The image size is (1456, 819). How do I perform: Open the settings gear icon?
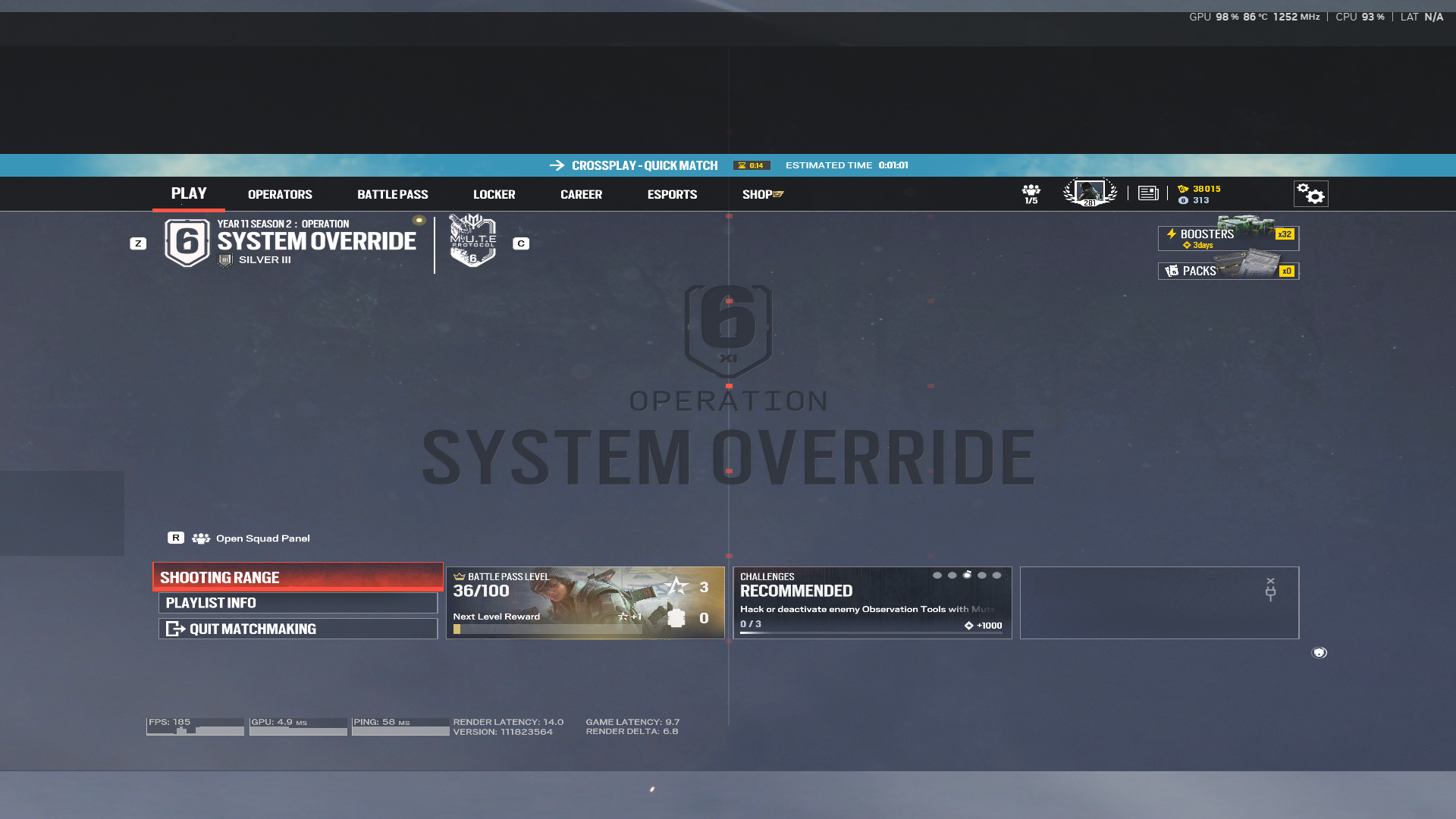pos(1310,194)
